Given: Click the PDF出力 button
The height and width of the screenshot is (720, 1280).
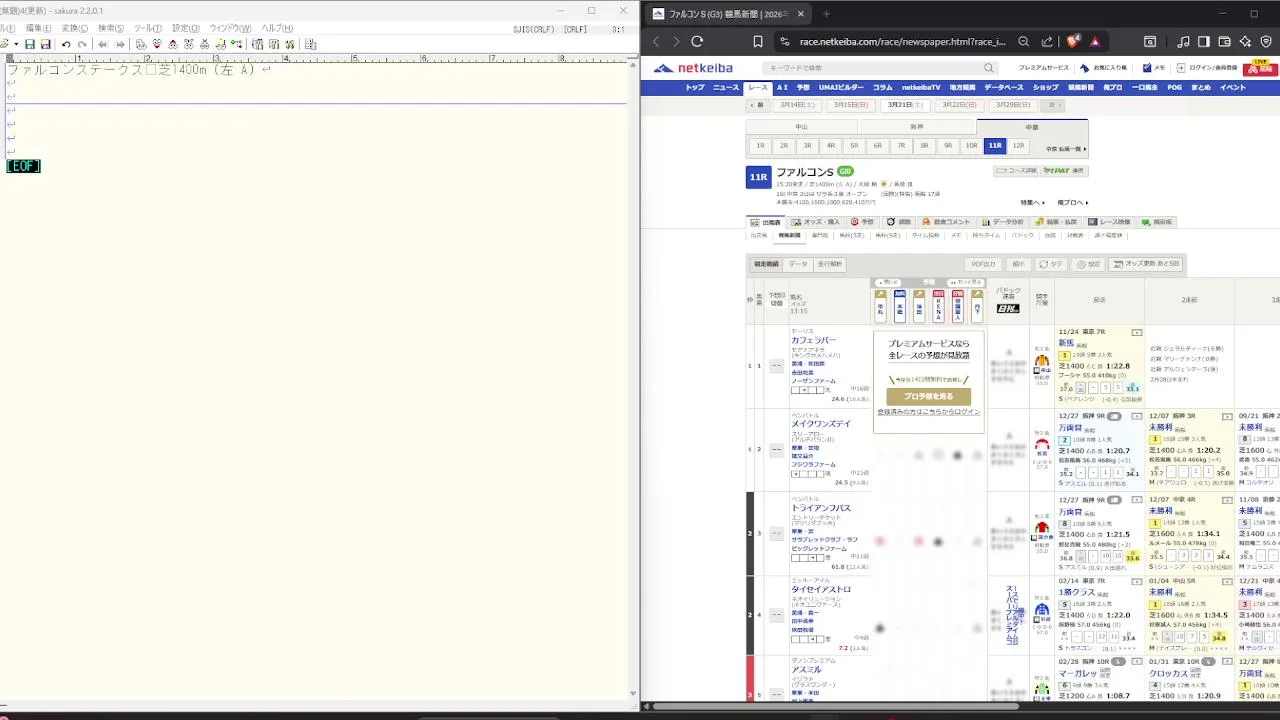Looking at the screenshot, I should click(x=983, y=264).
